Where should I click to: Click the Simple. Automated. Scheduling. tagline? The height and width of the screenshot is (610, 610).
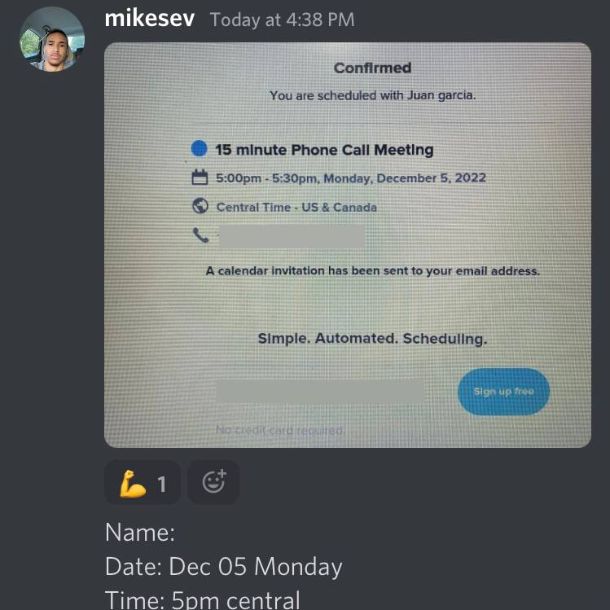click(x=372, y=338)
